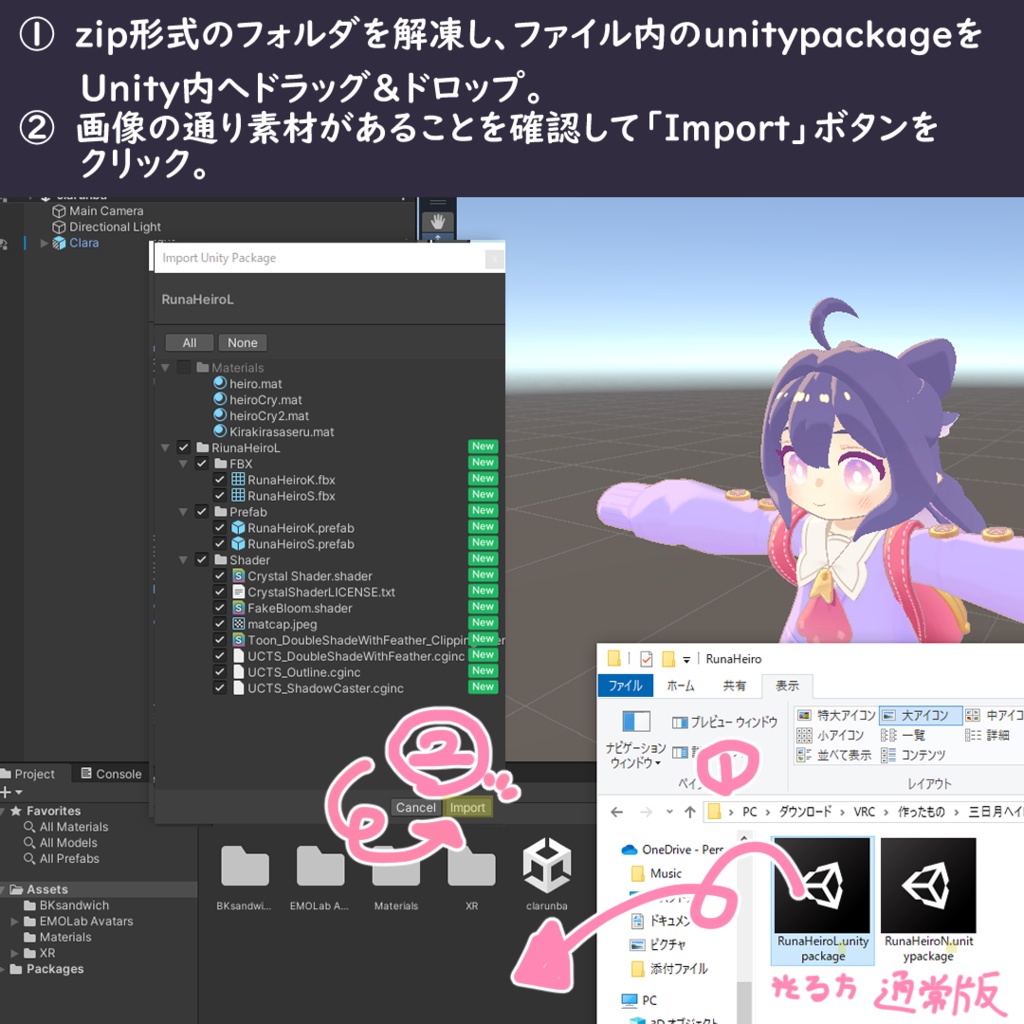Click FakeBloom.shader icon
Image resolution: width=1024 pixels, height=1024 pixels.
[238, 608]
